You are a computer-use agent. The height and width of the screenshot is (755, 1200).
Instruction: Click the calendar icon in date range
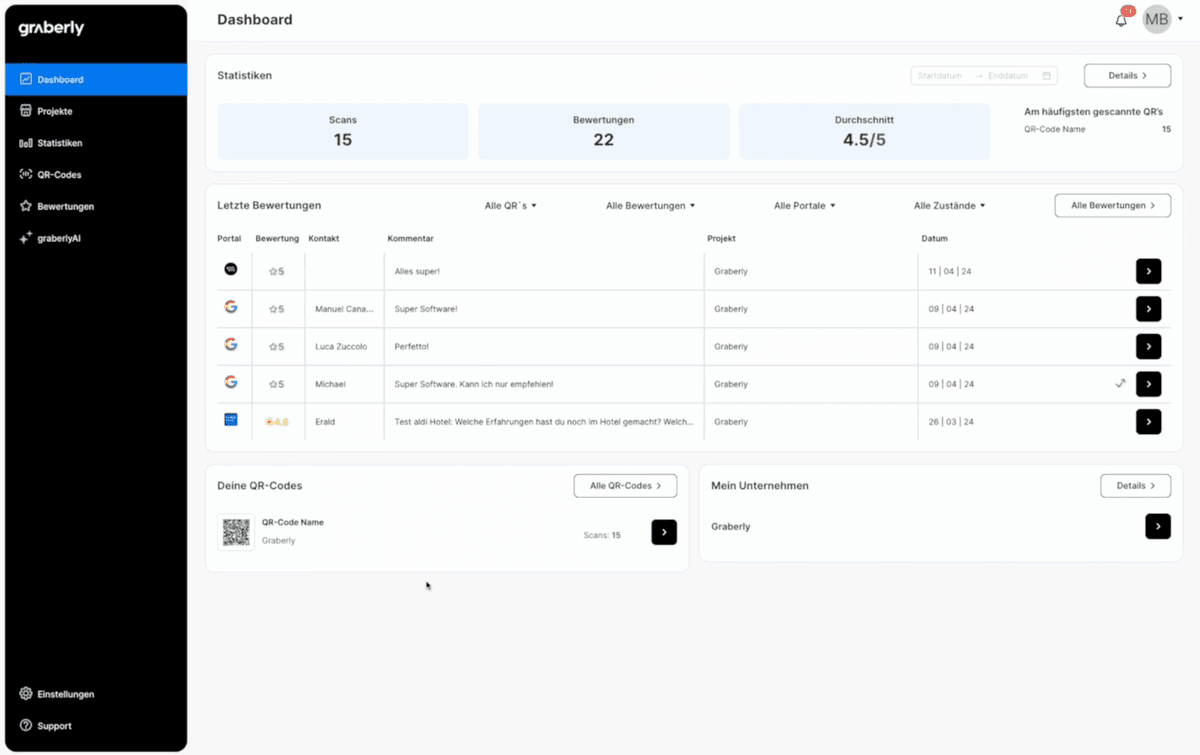click(x=1046, y=76)
